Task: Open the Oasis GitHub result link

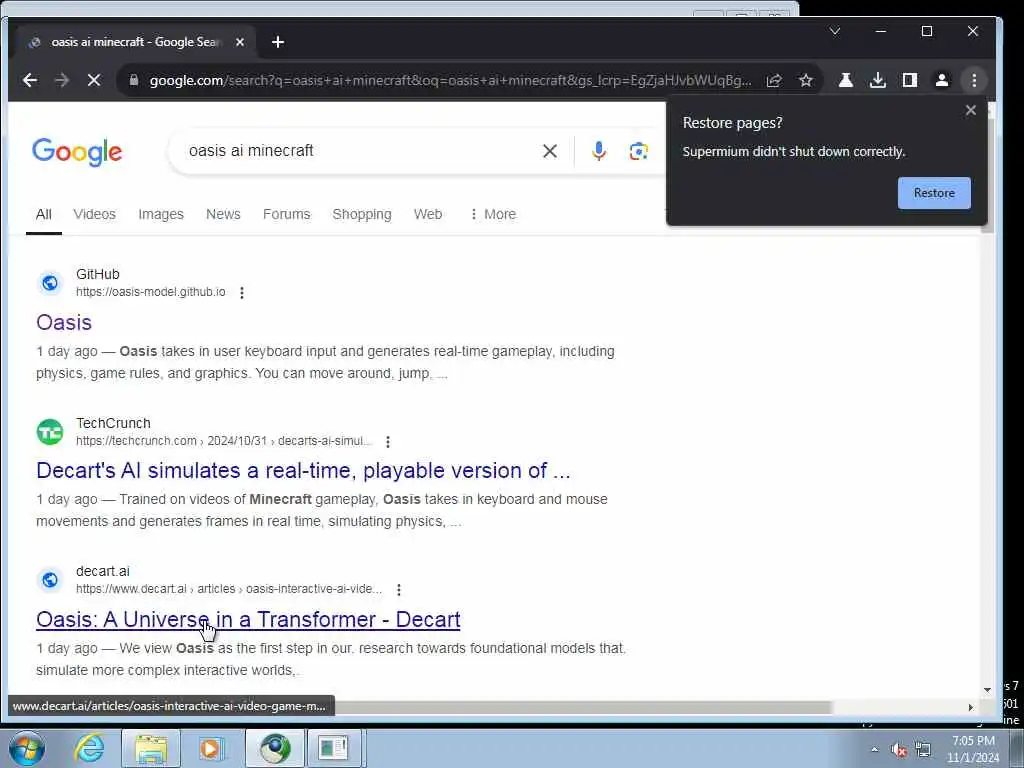Action: point(64,323)
